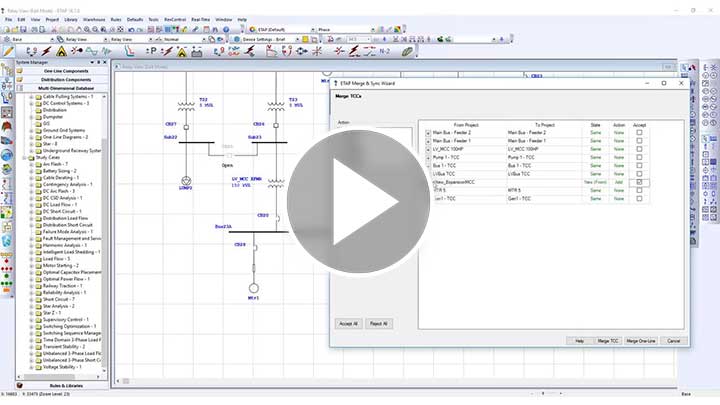The image size is (720, 405).
Task: Uncheck Accept for New_ExpansionMCC row
Action: pos(639,182)
